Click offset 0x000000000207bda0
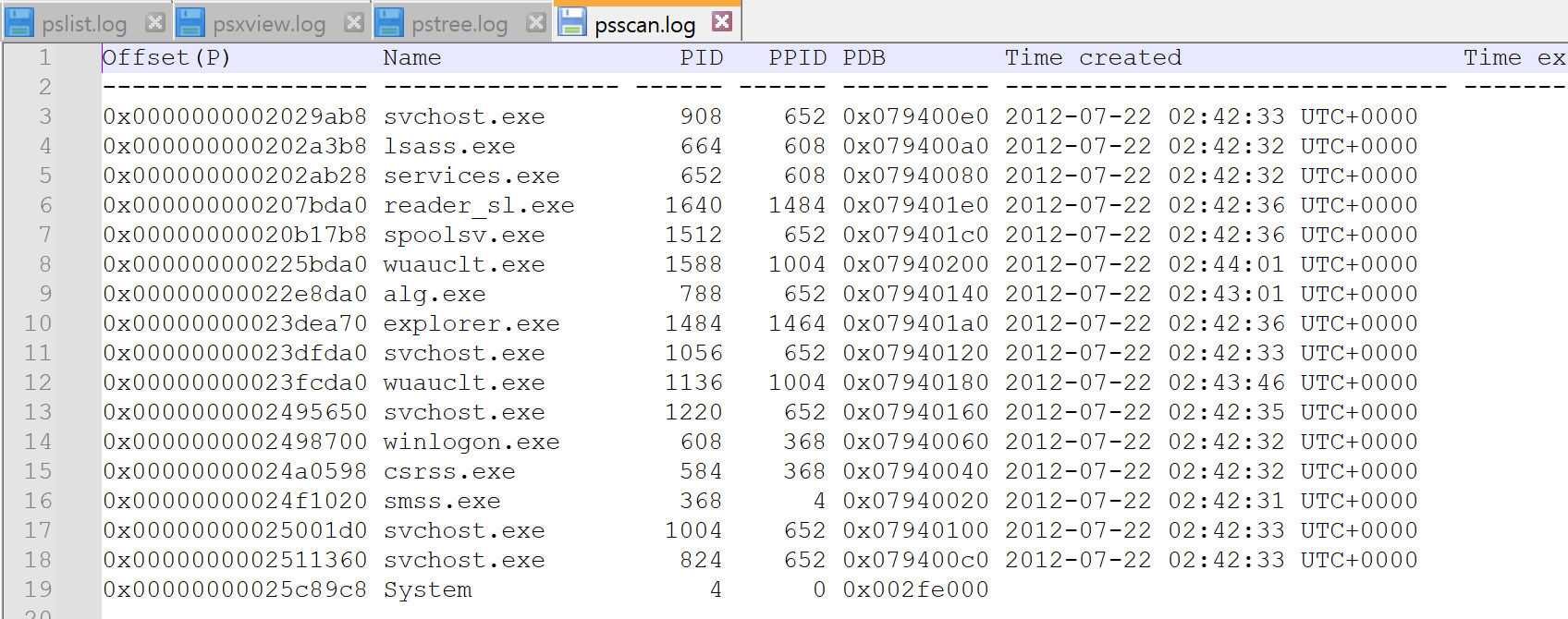Image resolution: width=1568 pixels, height=619 pixels. click(x=235, y=205)
